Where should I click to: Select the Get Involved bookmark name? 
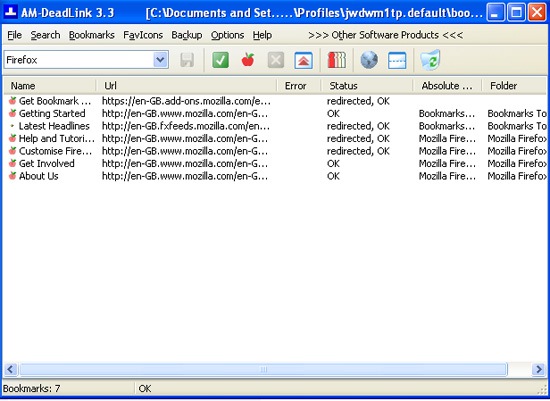tap(47, 163)
